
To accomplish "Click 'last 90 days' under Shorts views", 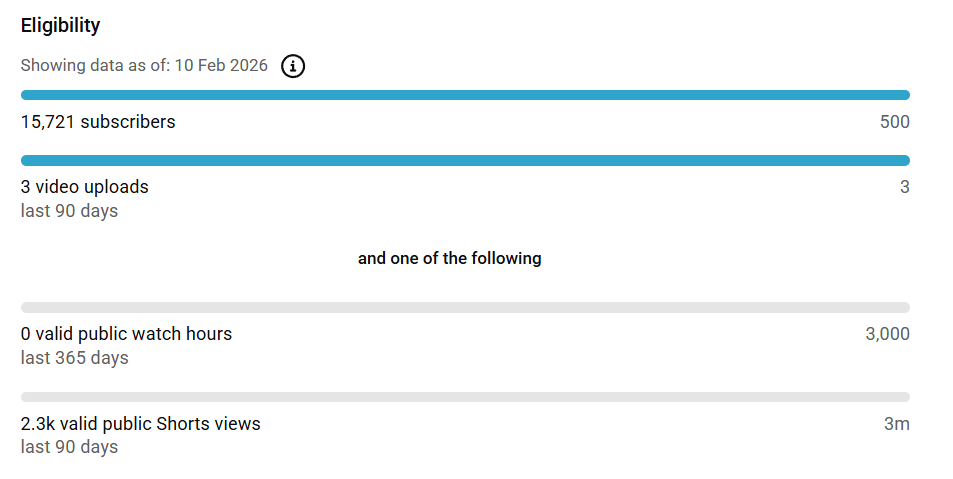I will click(x=69, y=447).
